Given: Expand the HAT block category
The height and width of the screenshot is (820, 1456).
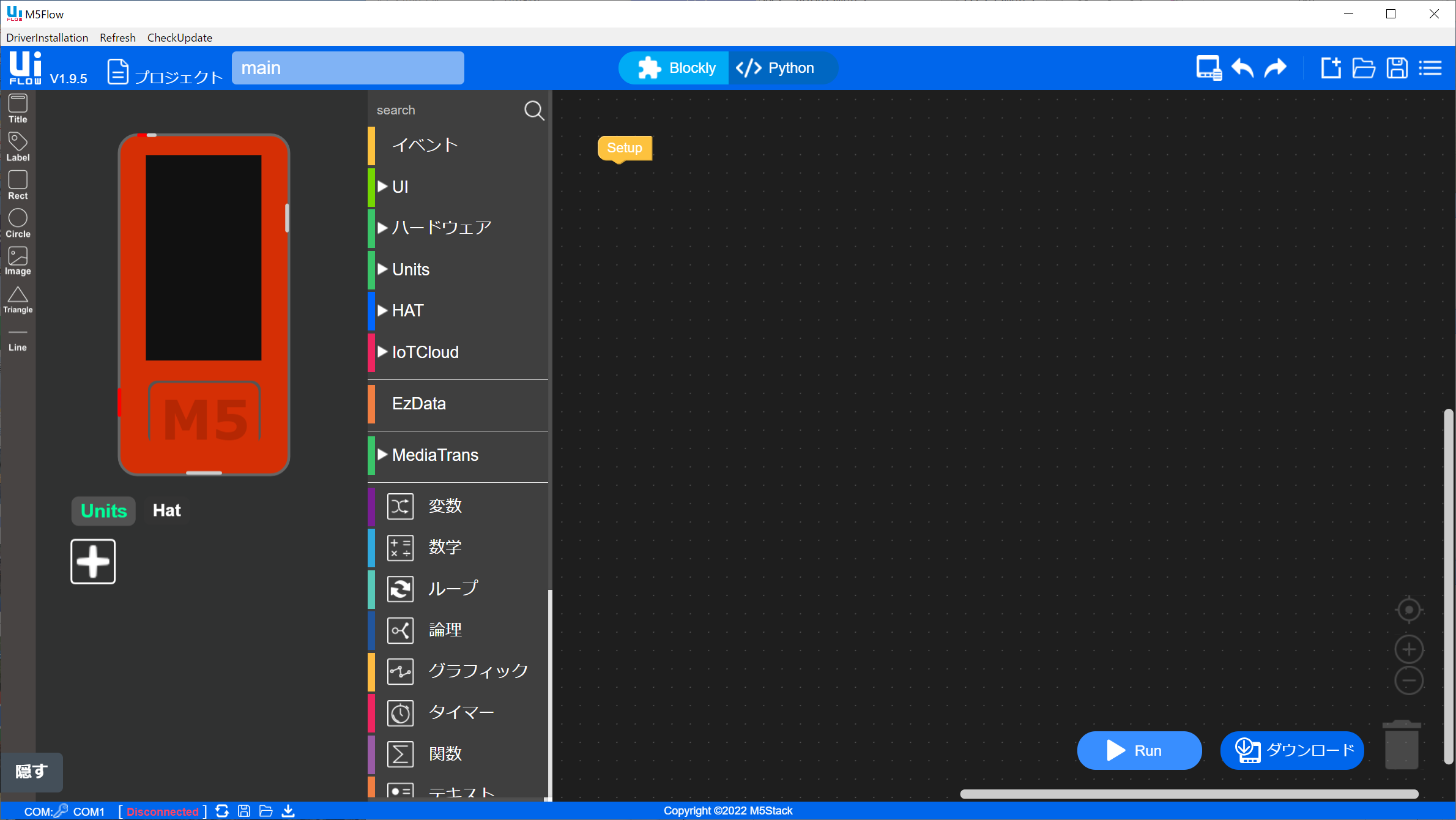Looking at the screenshot, I should pos(458,311).
